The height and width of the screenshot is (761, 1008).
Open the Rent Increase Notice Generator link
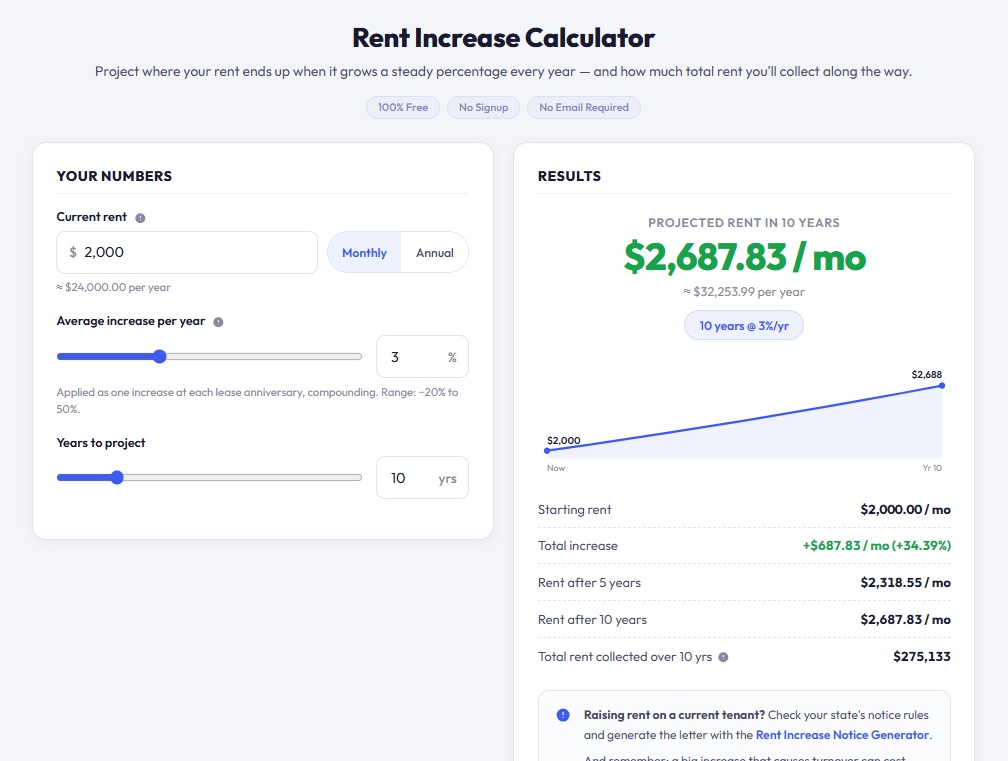(x=842, y=735)
